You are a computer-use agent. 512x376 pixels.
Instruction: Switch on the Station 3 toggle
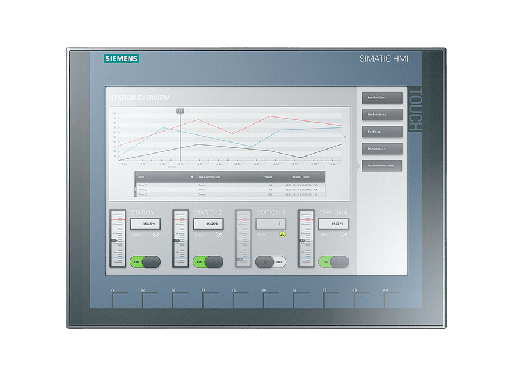pos(271,262)
